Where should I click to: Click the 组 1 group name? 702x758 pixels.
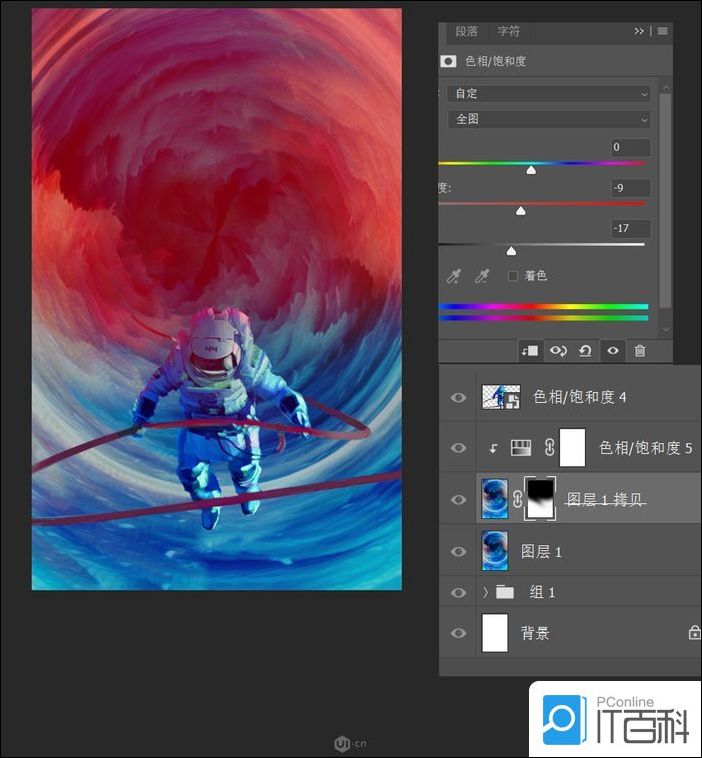click(x=542, y=592)
